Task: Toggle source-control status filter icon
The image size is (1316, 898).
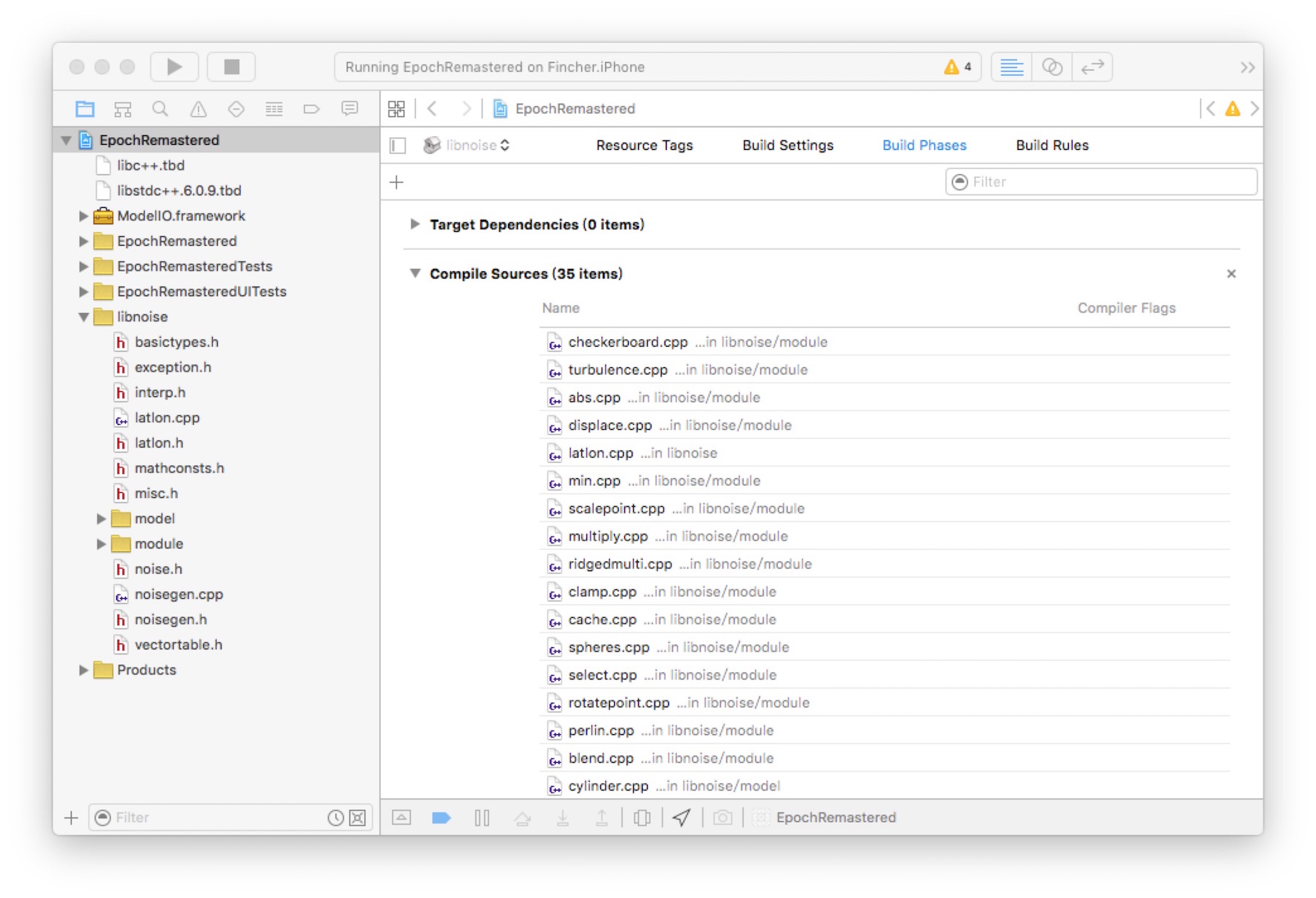Action: pos(358,818)
